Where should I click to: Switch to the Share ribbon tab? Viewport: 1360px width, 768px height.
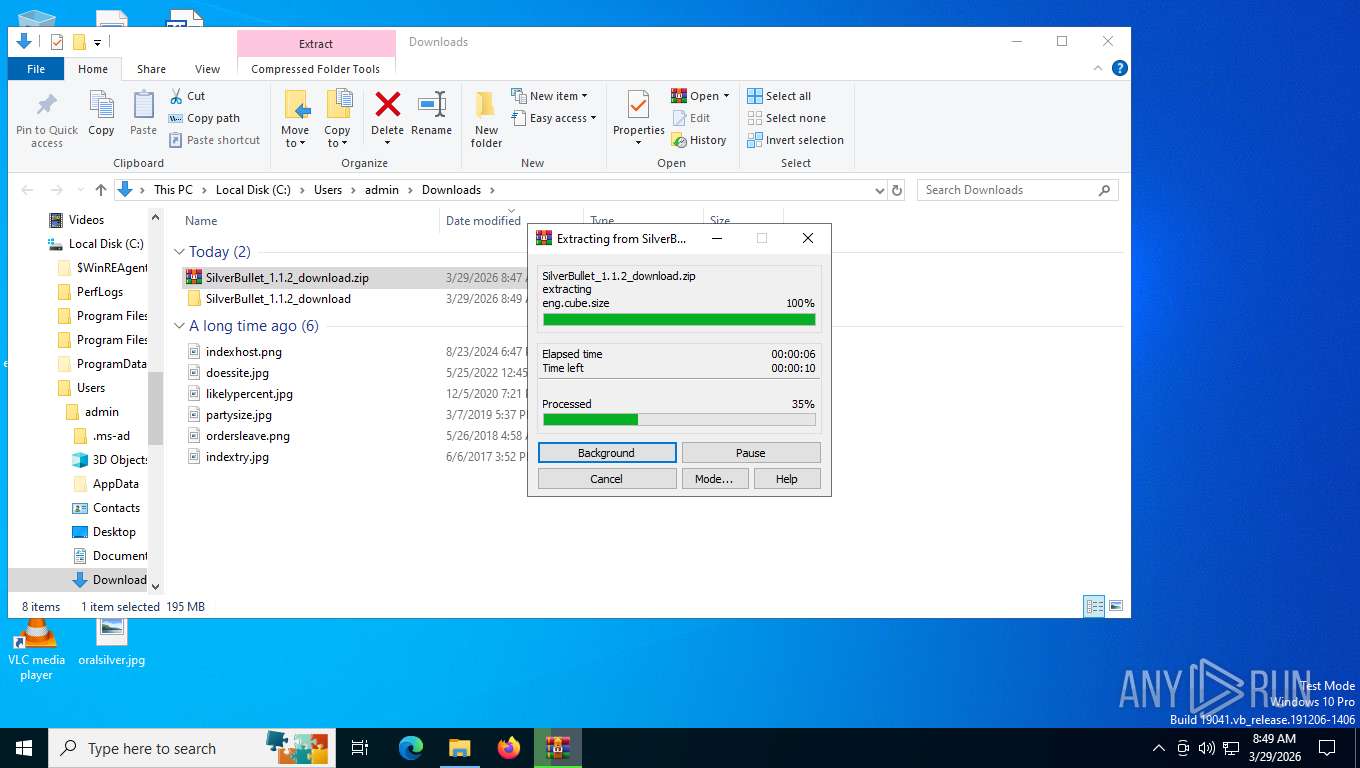tap(151, 69)
